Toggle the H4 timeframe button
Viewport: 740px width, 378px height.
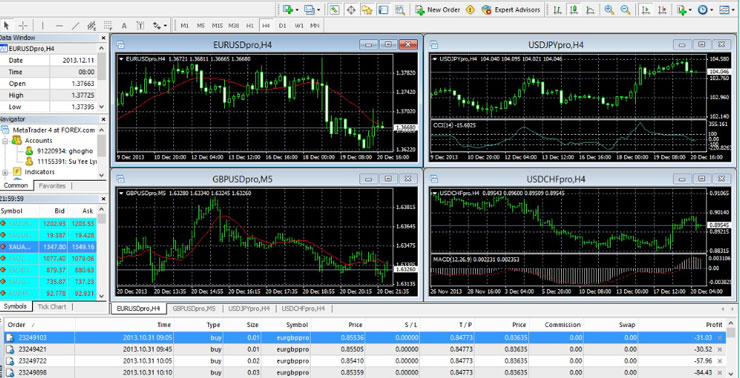point(266,25)
